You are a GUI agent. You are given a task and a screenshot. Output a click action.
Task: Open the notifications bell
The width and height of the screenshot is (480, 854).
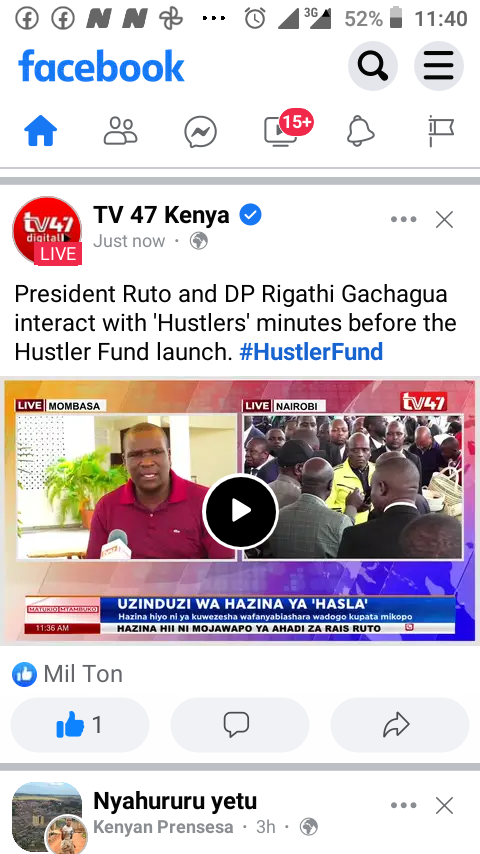(x=361, y=131)
